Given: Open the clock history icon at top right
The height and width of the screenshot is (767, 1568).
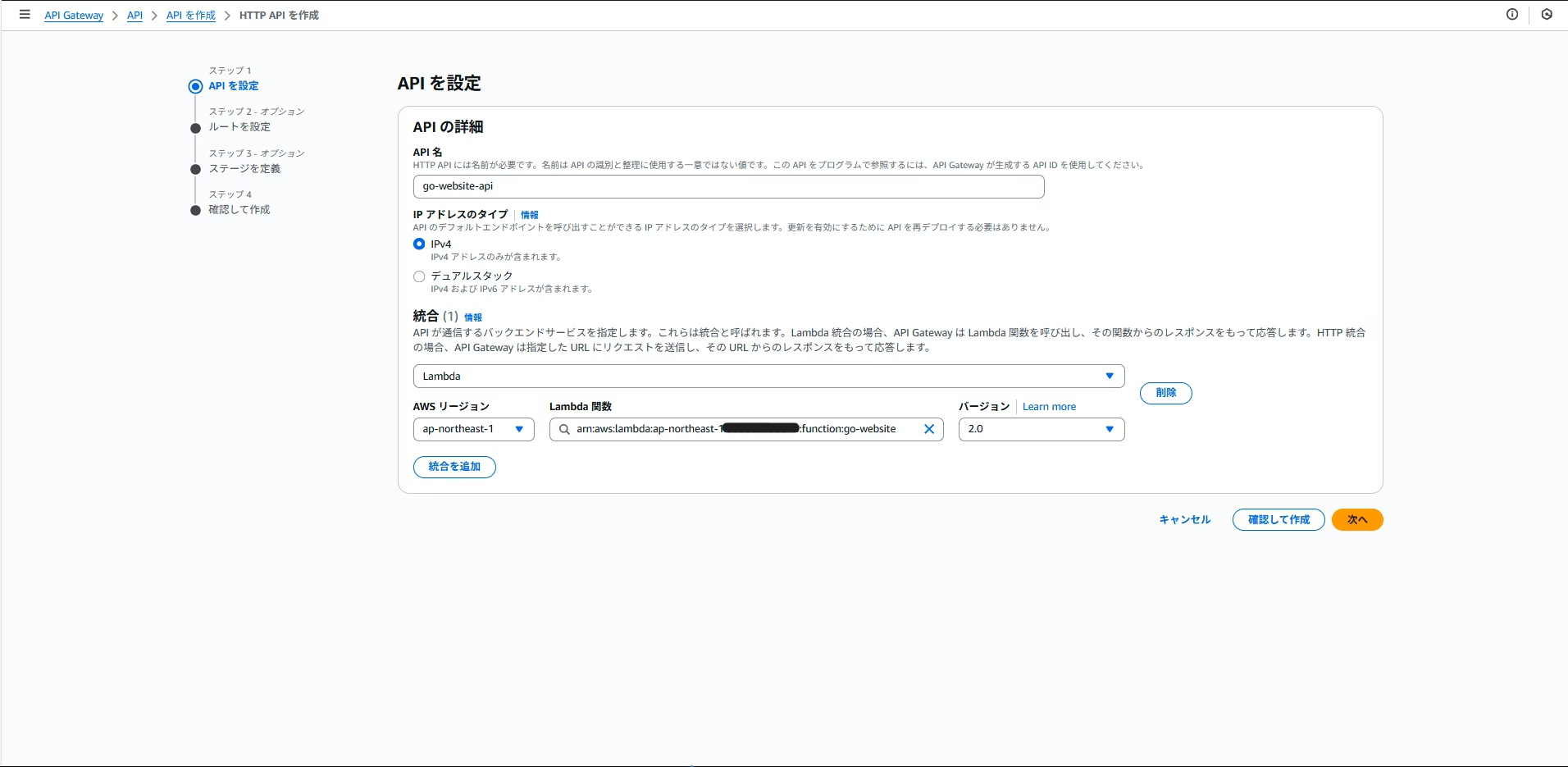Looking at the screenshot, I should 1547,15.
